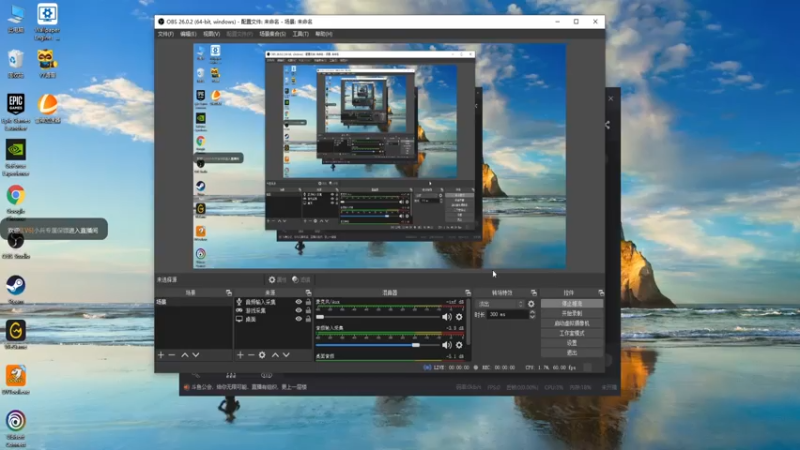Click the 开始录制 start recording button

pos(571,313)
